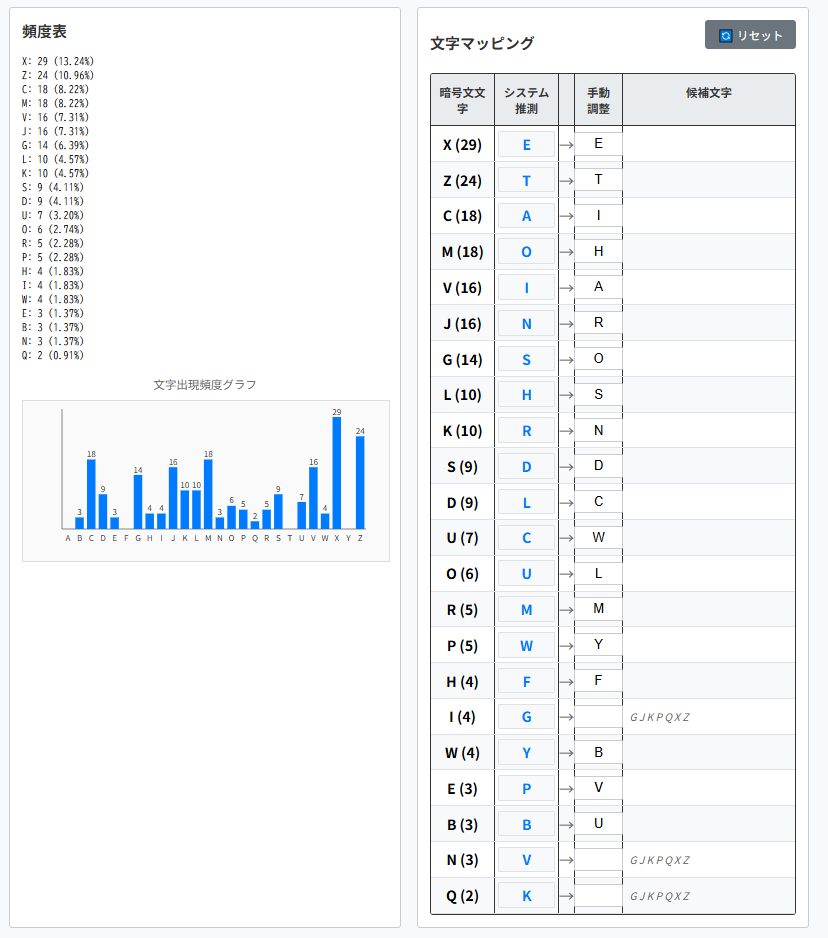Screen dimensions: 828x938
Task: Click the X bar showing 29 in graph
Action: click(x=337, y=473)
